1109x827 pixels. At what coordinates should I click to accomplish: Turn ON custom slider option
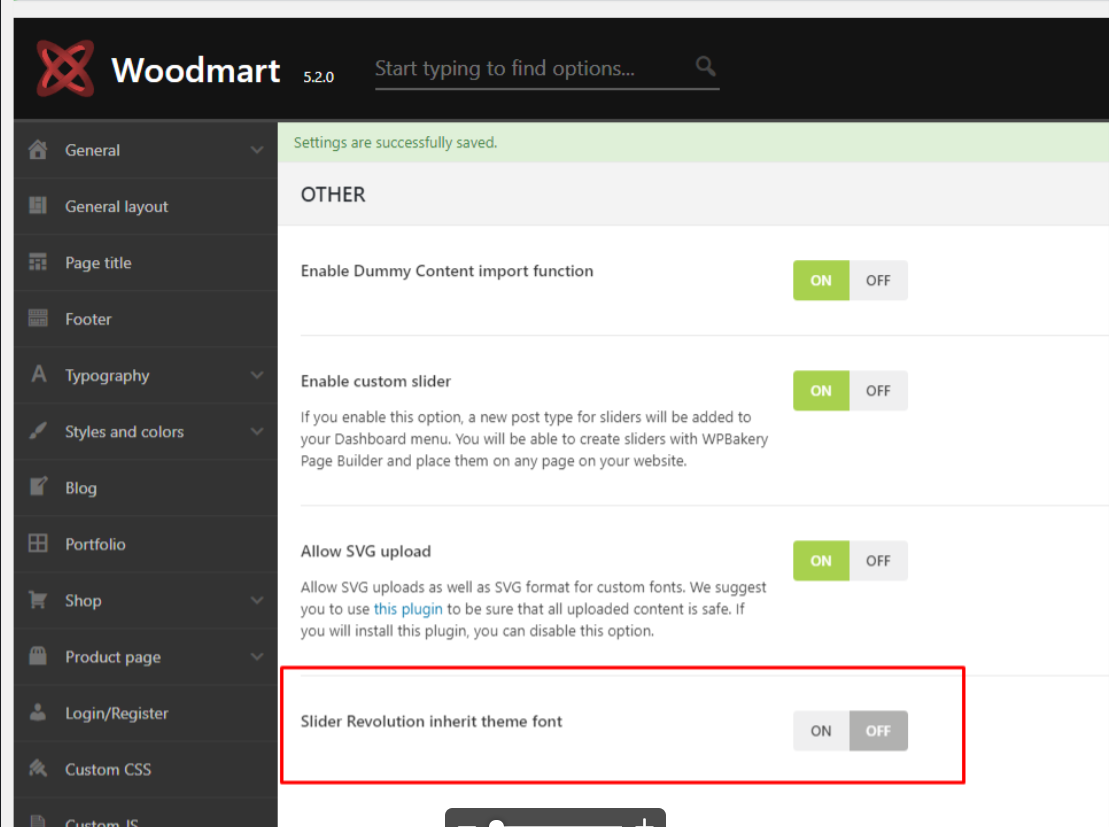pos(821,391)
